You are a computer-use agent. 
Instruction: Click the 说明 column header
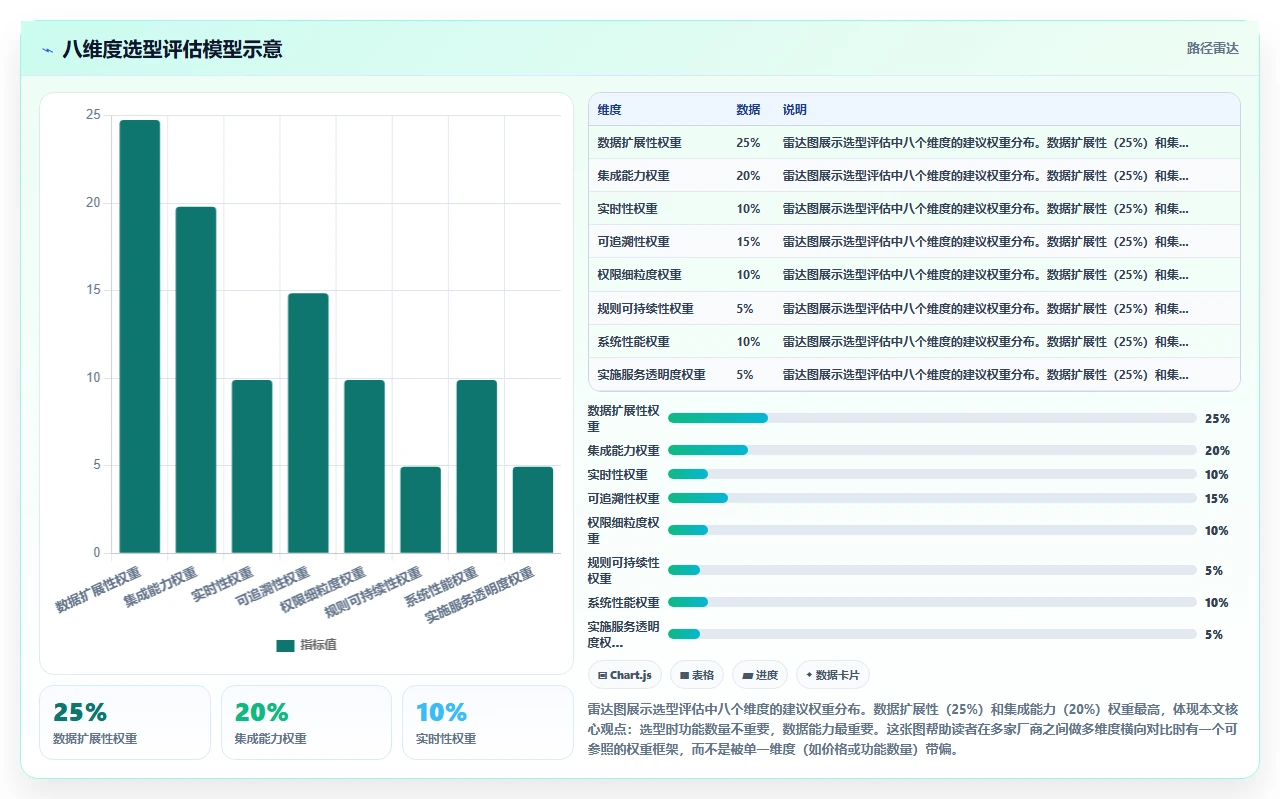(x=794, y=109)
